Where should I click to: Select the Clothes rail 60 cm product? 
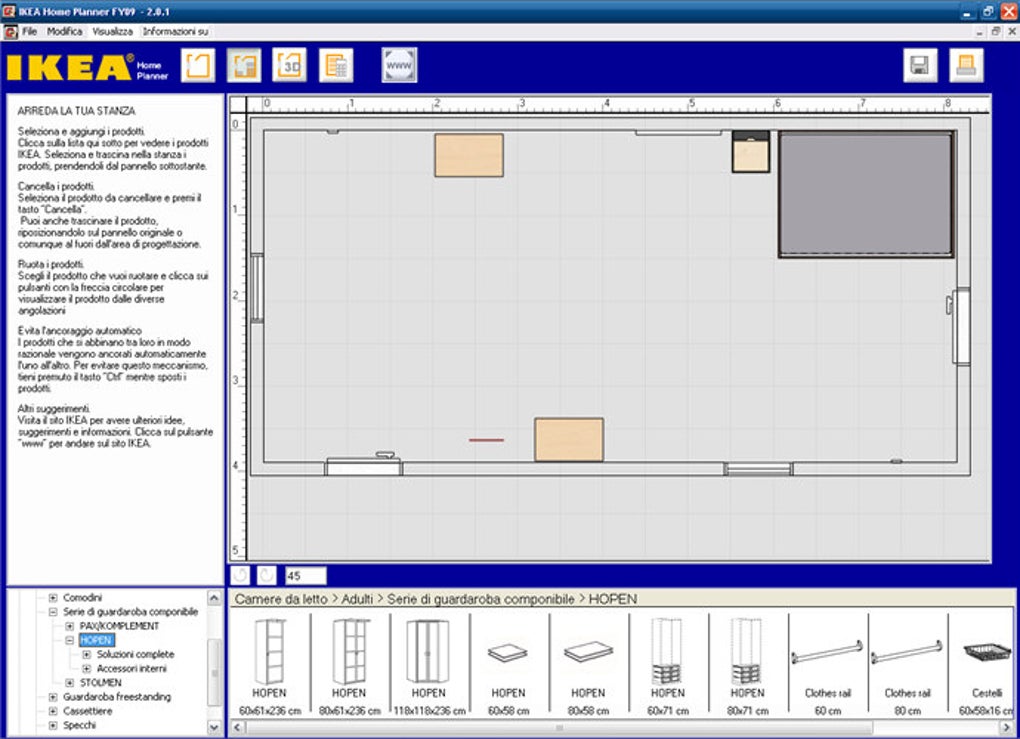tap(827, 666)
